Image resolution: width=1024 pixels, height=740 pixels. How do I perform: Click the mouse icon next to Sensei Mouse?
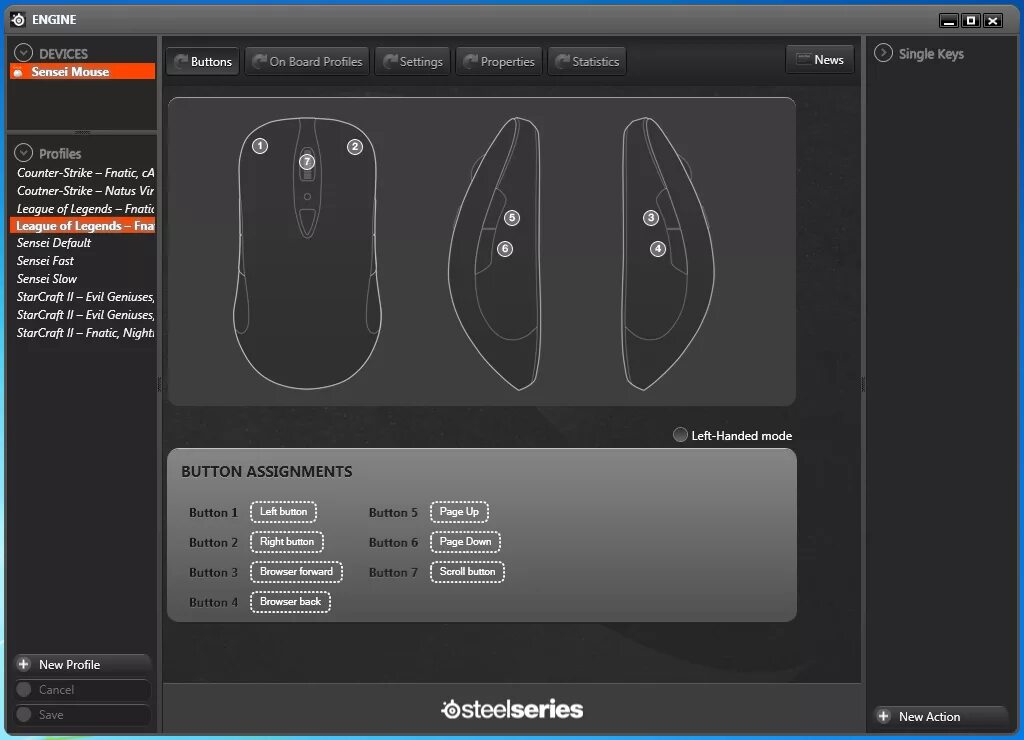pos(18,72)
